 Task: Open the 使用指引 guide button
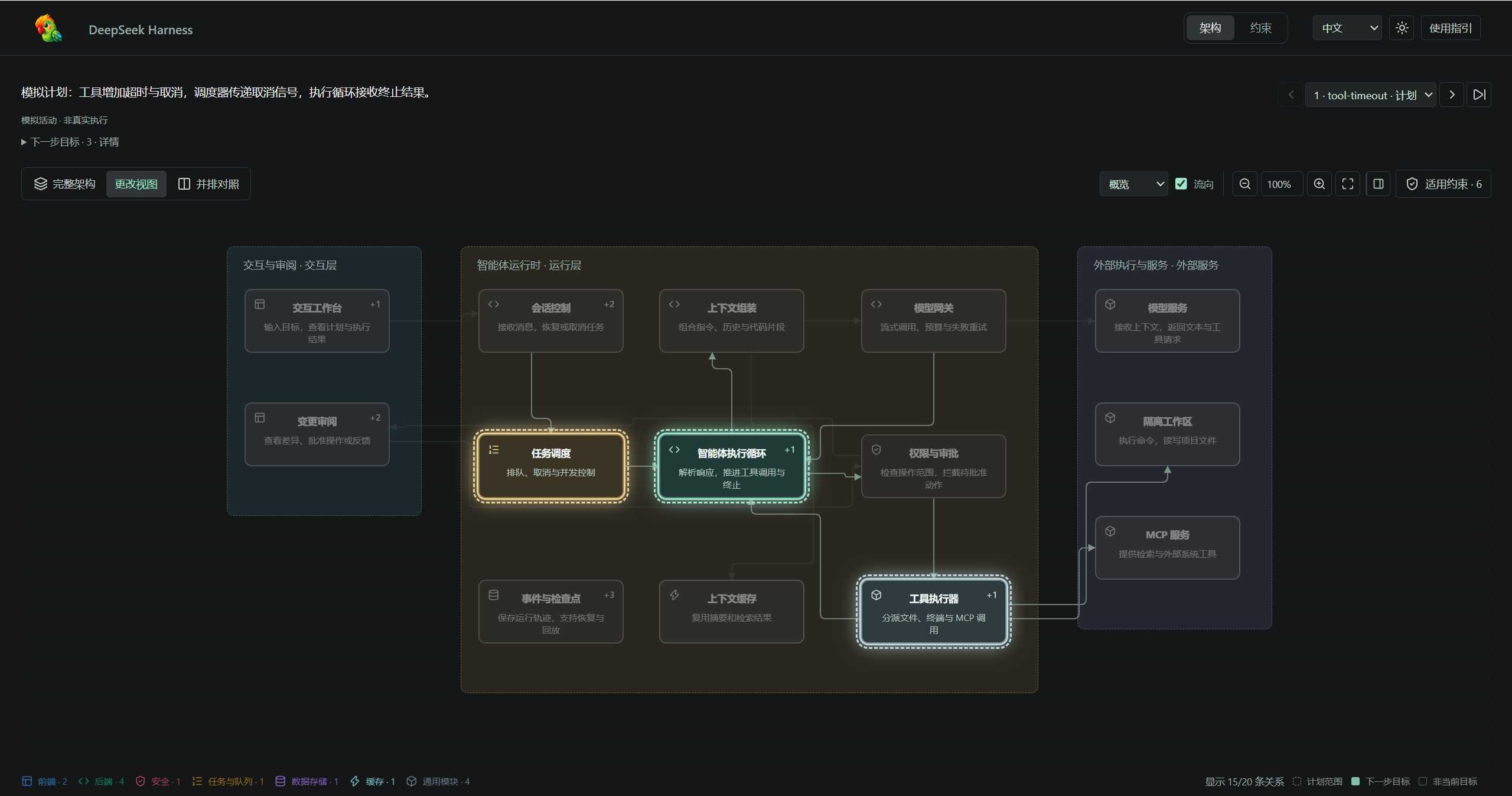(1450, 28)
